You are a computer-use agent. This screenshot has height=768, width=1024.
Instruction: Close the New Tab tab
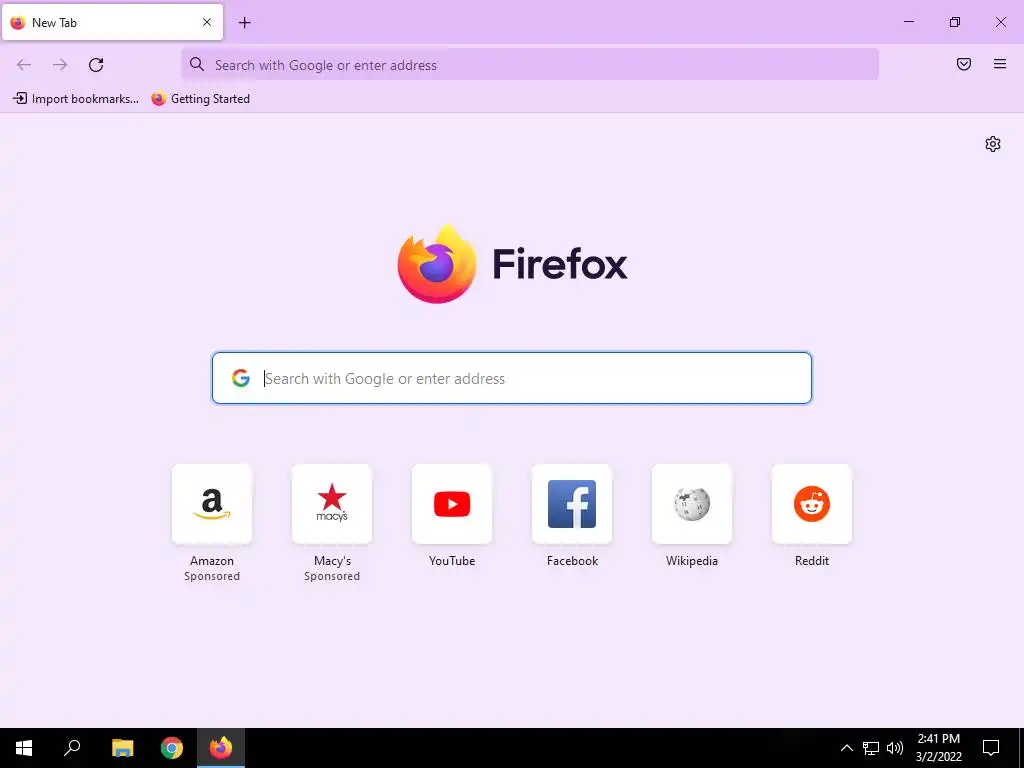207,22
